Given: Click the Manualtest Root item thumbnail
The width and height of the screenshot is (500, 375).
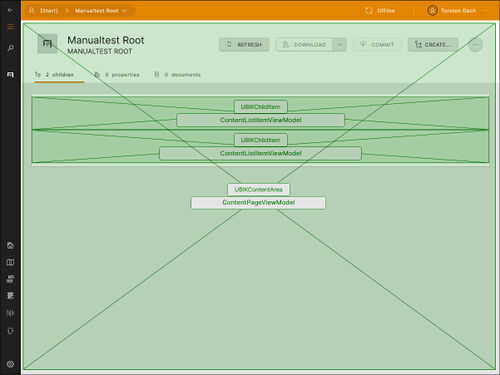Looking at the screenshot, I should coord(47,43).
